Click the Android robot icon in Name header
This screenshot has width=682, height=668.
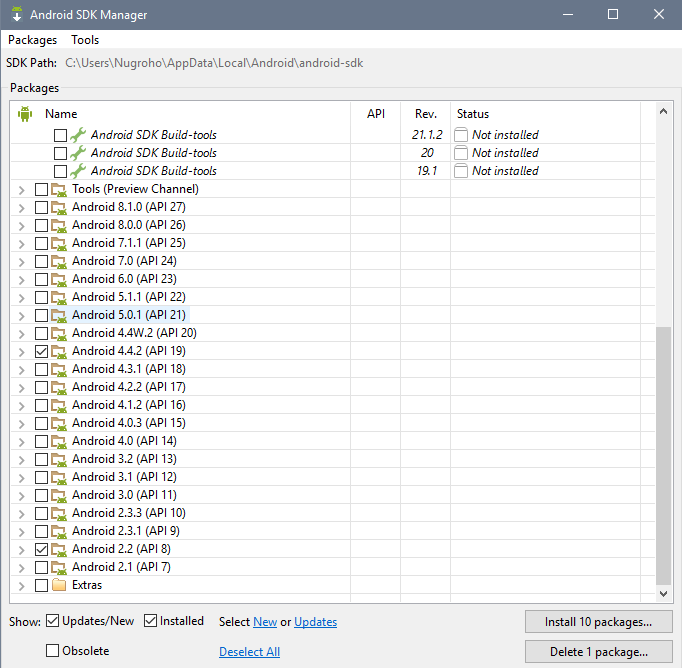pyautogui.click(x=25, y=114)
